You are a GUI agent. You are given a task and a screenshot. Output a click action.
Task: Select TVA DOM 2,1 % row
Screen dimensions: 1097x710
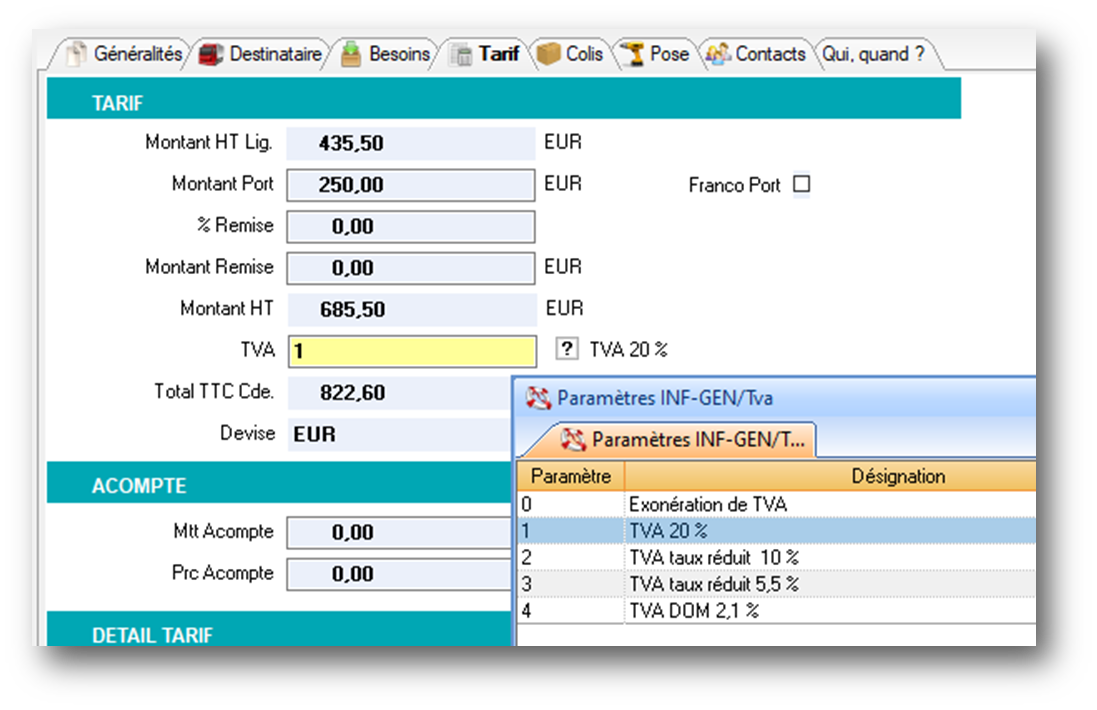pyautogui.click(x=693, y=610)
